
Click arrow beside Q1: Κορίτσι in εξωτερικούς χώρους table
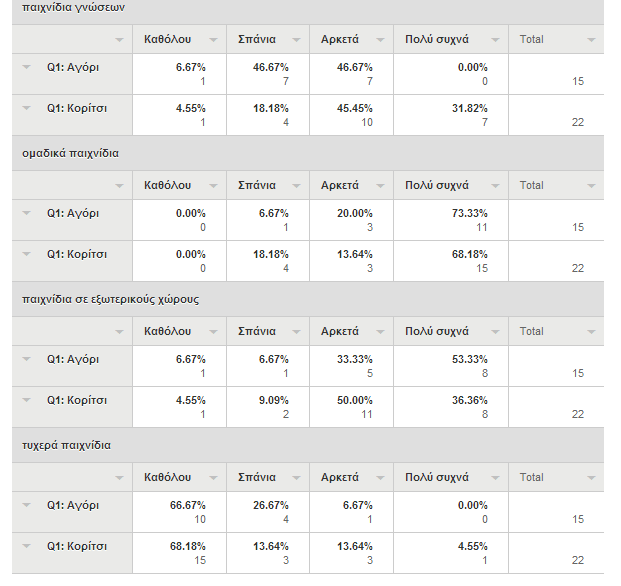tap(27, 400)
